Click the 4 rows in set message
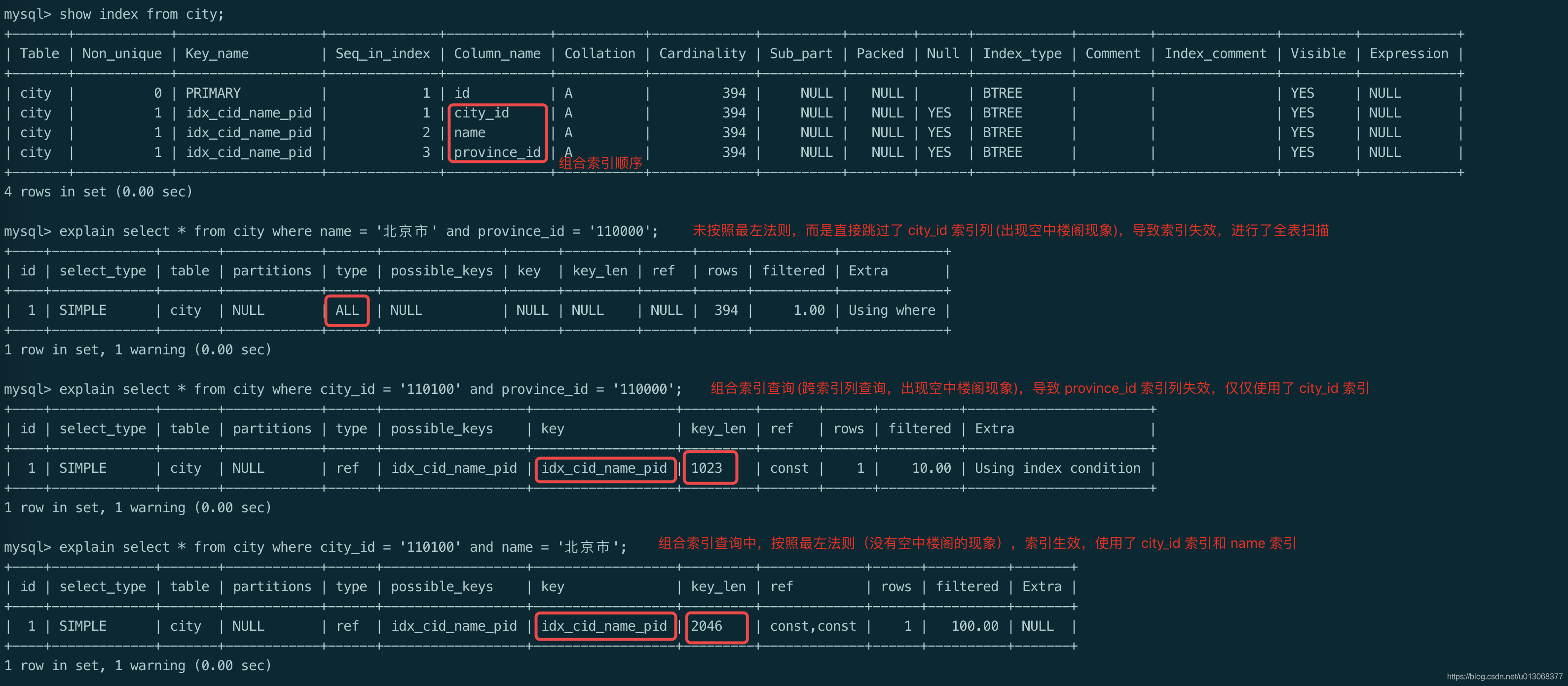The width and height of the screenshot is (1568, 686). click(98, 192)
